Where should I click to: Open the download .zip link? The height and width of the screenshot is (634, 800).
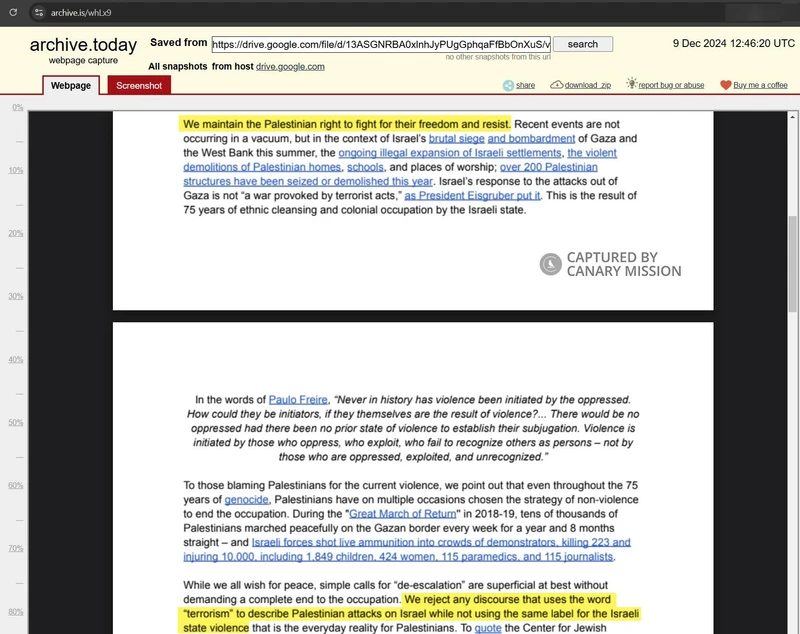pyautogui.click(x=588, y=85)
